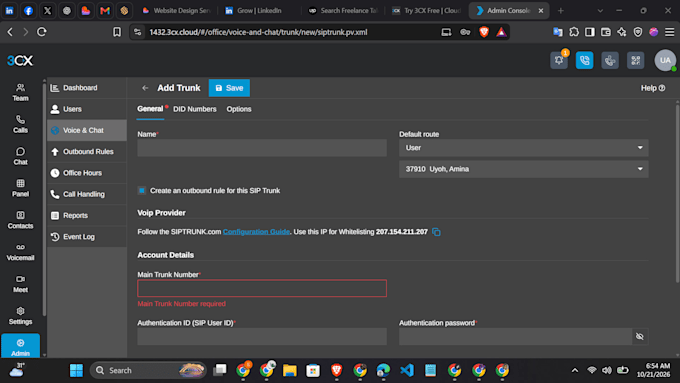This screenshot has width=680, height=383.
Task: Open the 37910 Uyoh, Amina dropdown
Action: coord(523,169)
